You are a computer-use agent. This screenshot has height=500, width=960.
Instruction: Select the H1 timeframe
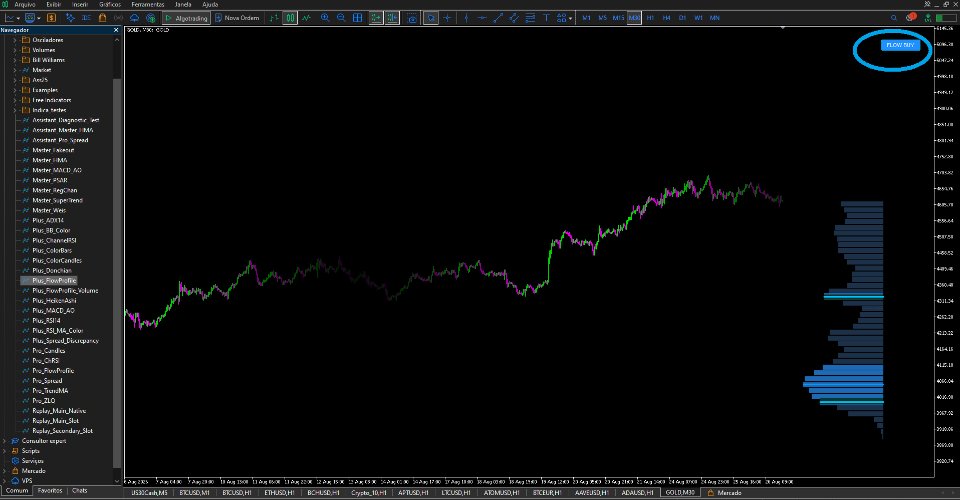[x=650, y=18]
